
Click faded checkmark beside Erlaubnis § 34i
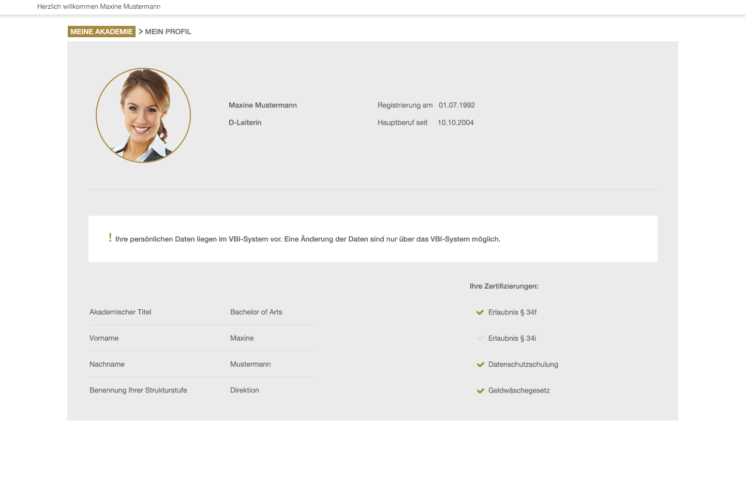click(480, 338)
